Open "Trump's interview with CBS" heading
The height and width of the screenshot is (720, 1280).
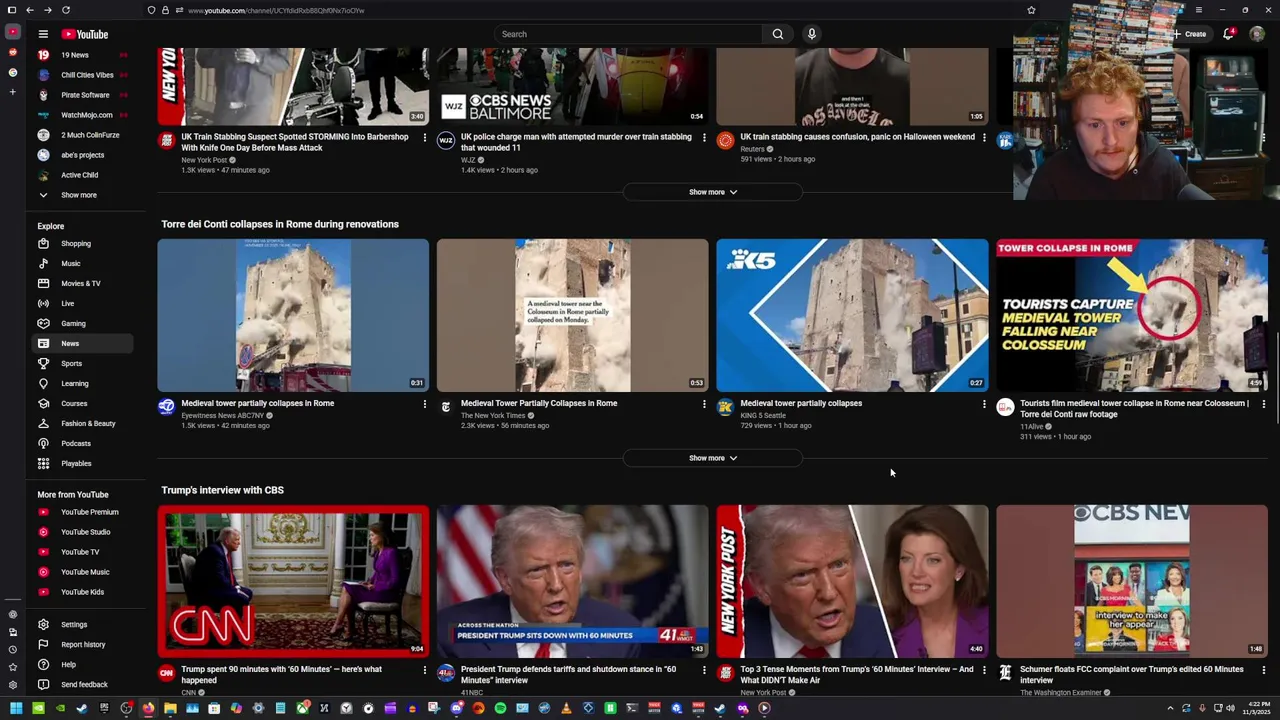tap(222, 490)
